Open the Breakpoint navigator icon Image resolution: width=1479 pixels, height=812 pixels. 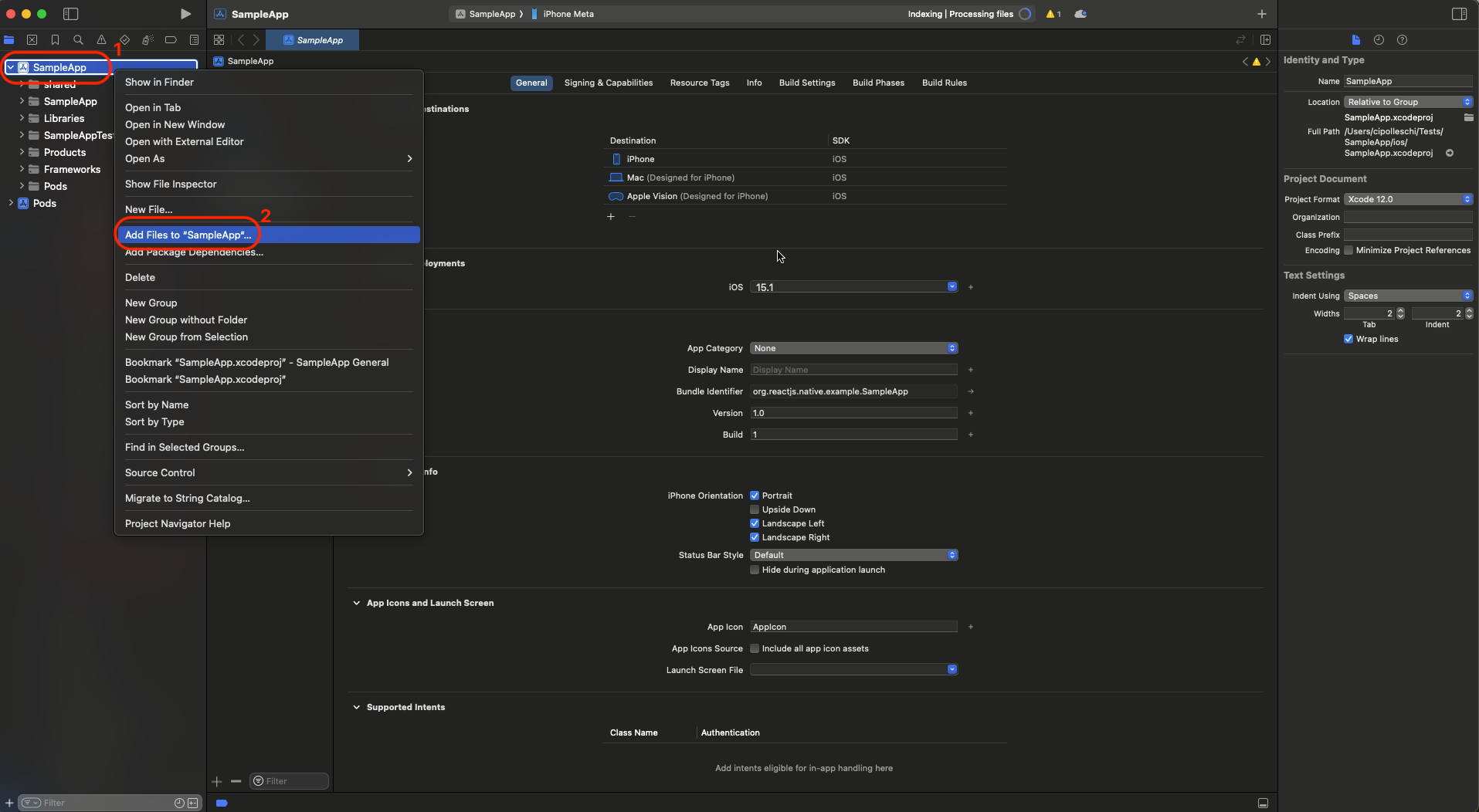[x=171, y=39]
